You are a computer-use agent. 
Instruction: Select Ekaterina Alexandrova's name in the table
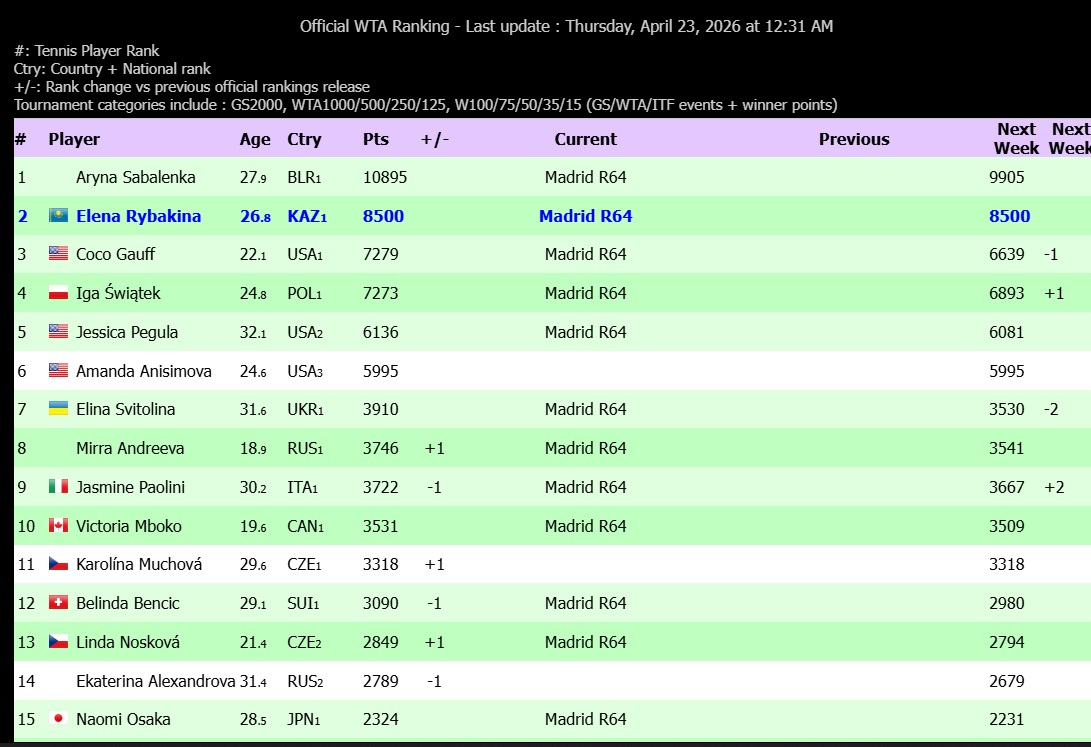click(155, 681)
